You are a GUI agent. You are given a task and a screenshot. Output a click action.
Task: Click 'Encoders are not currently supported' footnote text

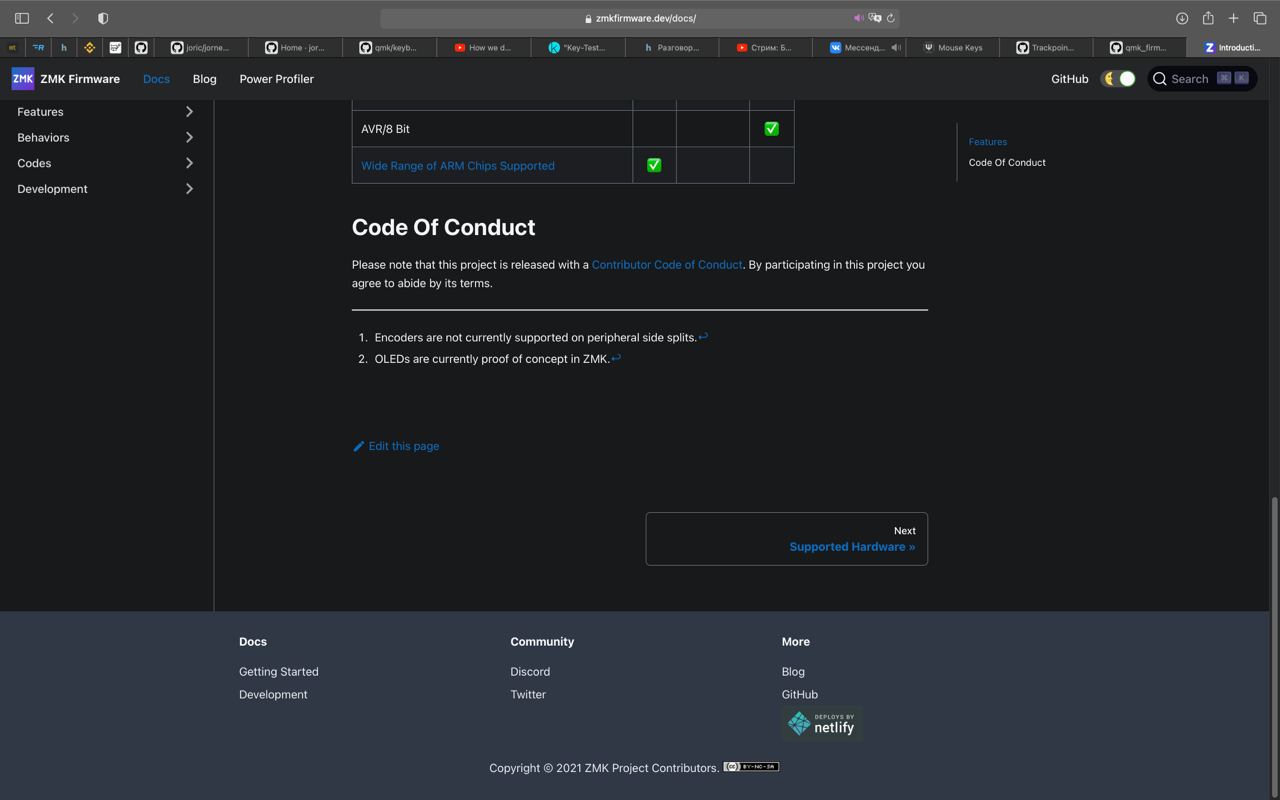536,337
